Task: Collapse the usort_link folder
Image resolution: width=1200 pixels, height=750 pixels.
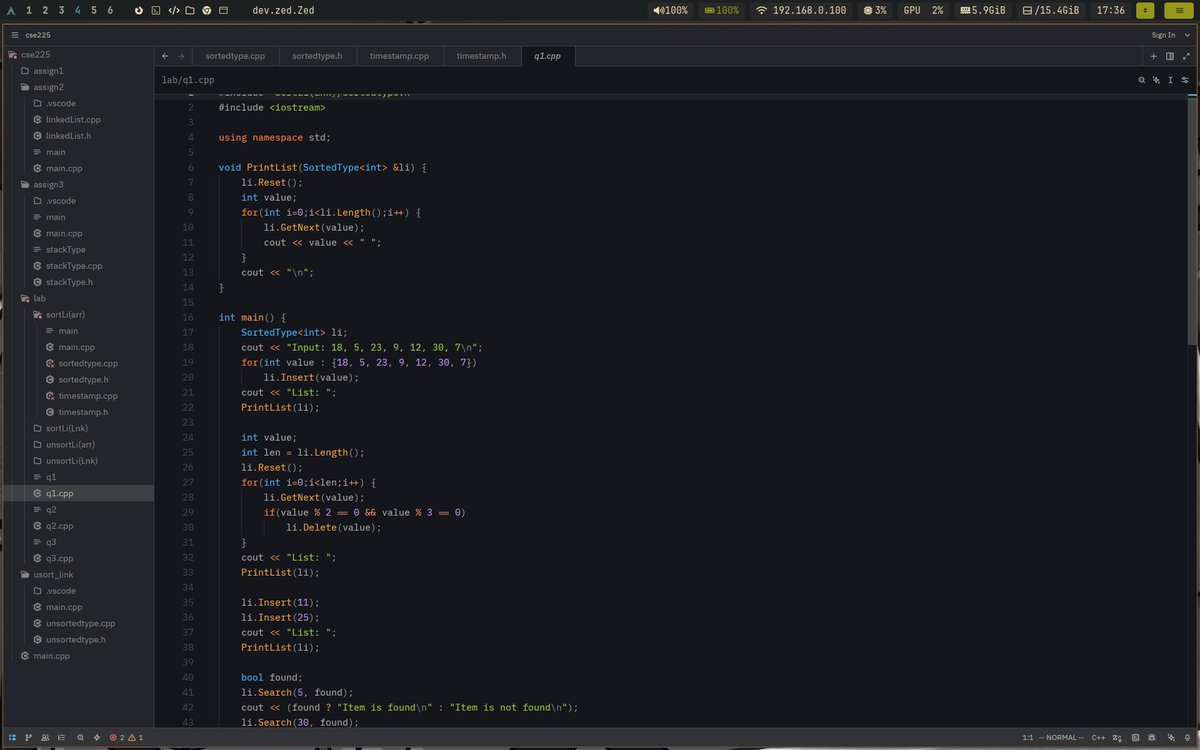Action: (x=77, y=575)
